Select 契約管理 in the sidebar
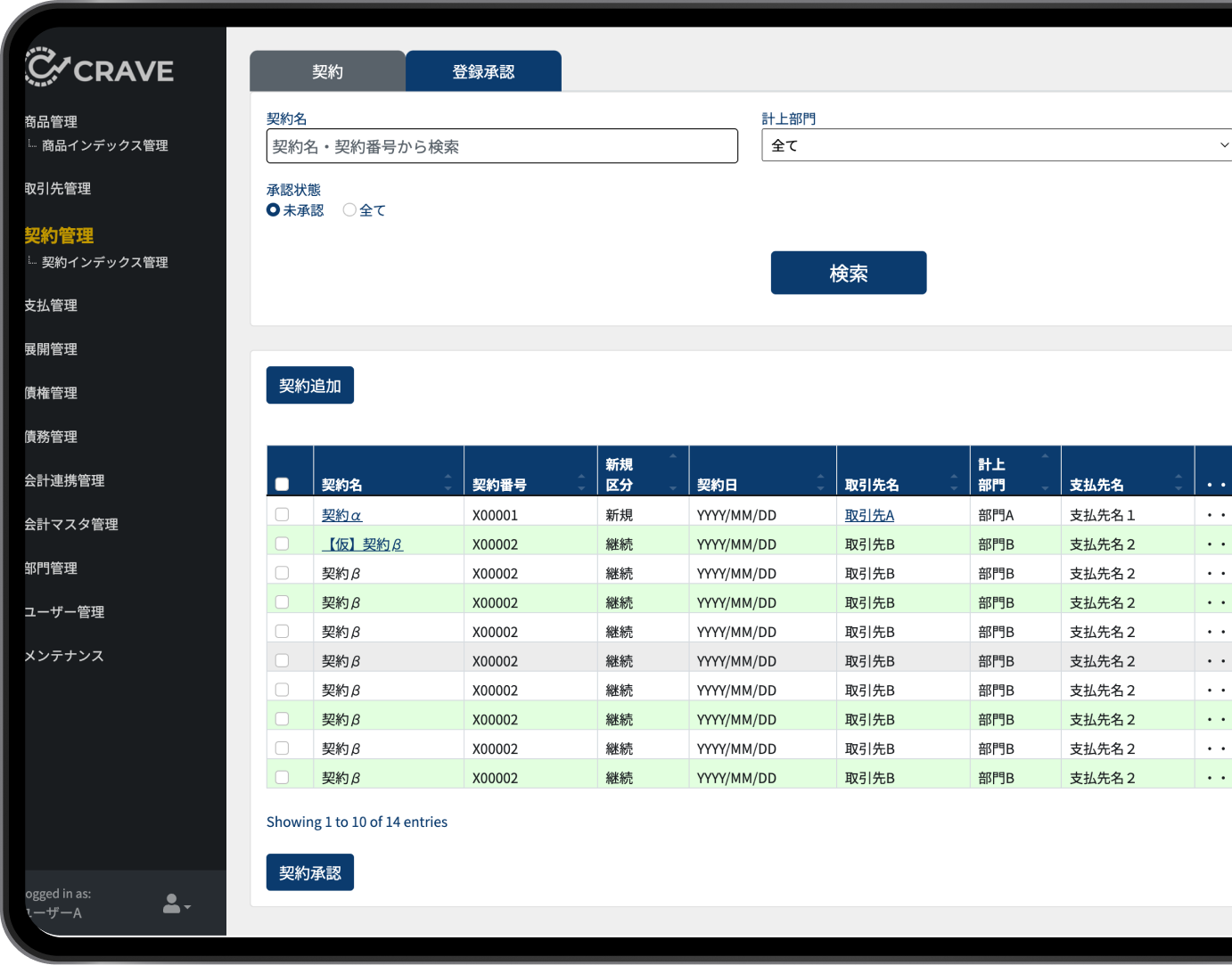This screenshot has height=965, width=1232. click(59, 235)
